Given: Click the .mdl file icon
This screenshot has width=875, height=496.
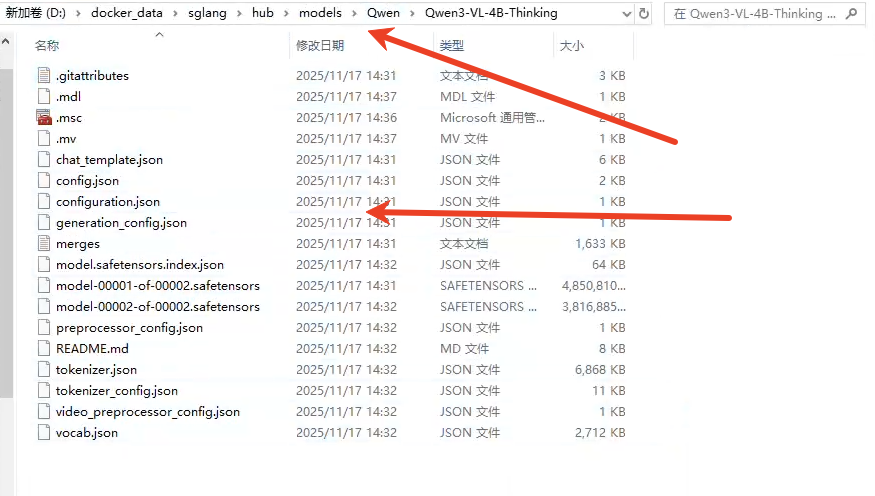Looking at the screenshot, I should coord(44,97).
